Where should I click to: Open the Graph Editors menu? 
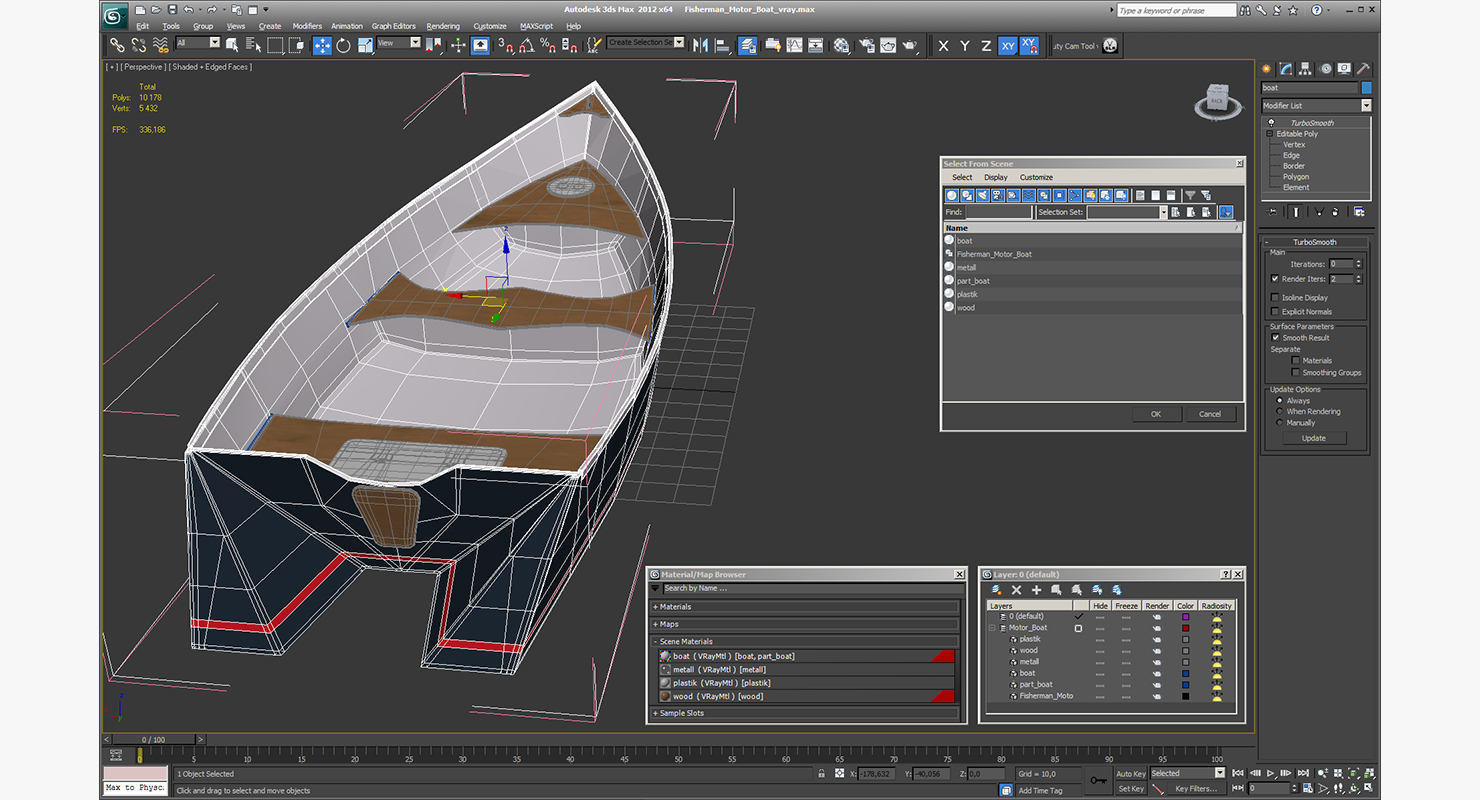tap(393, 26)
